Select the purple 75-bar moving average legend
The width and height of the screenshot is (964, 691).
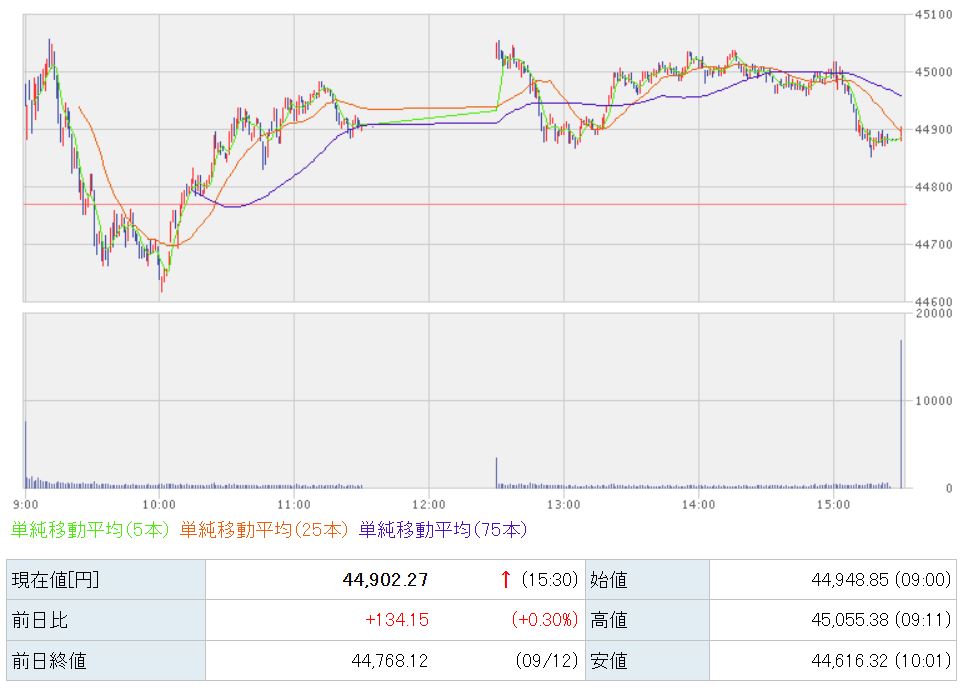443,529
